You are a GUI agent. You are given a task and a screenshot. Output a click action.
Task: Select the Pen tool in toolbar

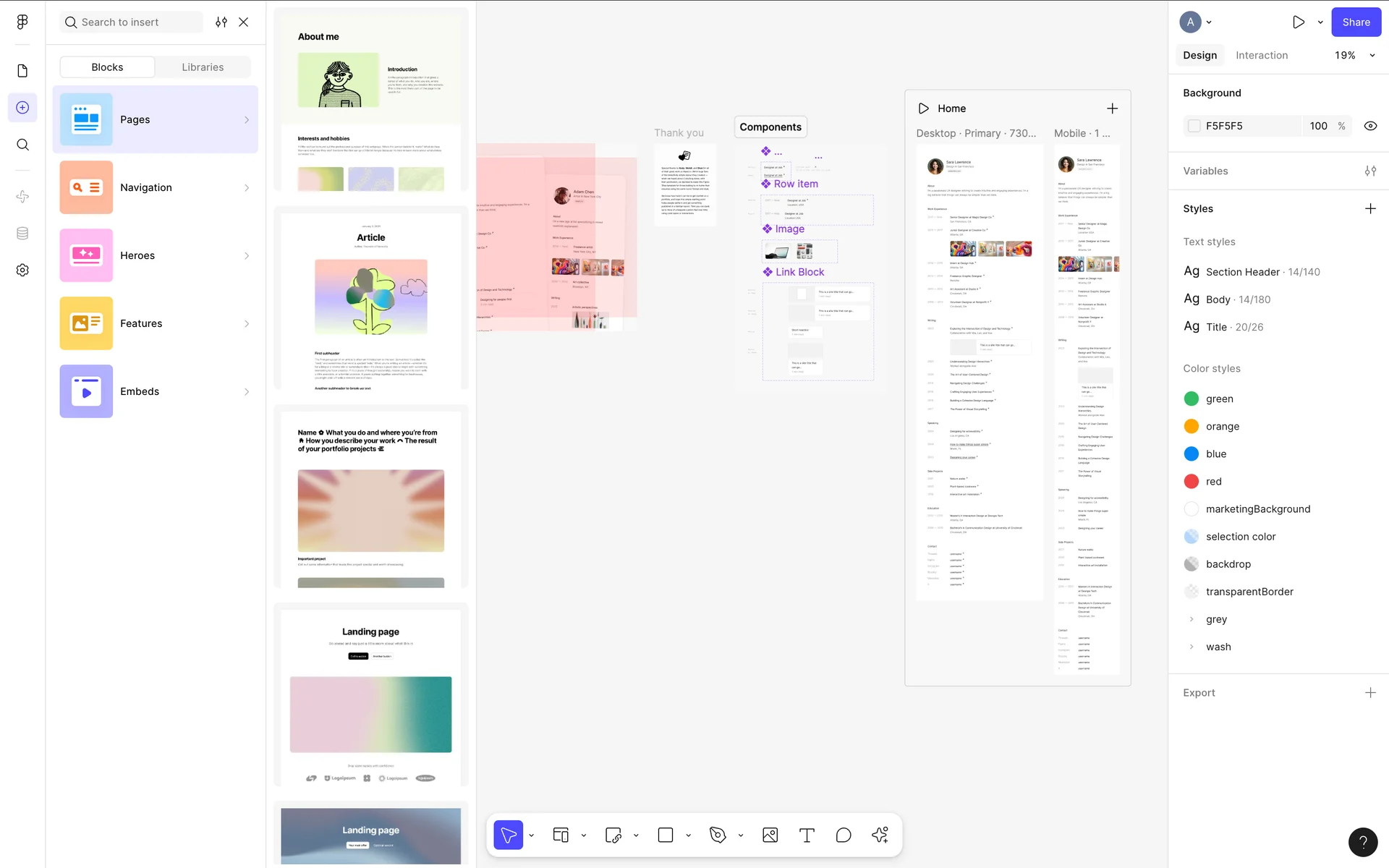[x=718, y=835]
